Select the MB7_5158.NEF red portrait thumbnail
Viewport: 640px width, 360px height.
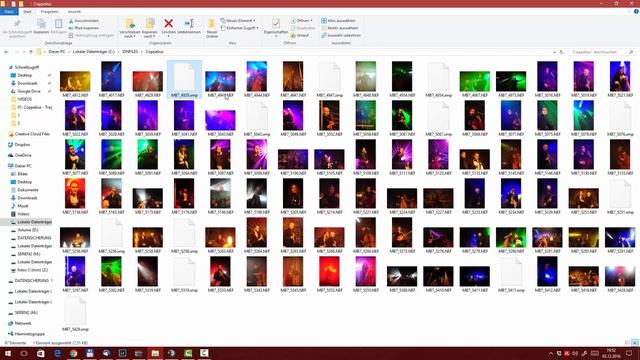point(75,194)
